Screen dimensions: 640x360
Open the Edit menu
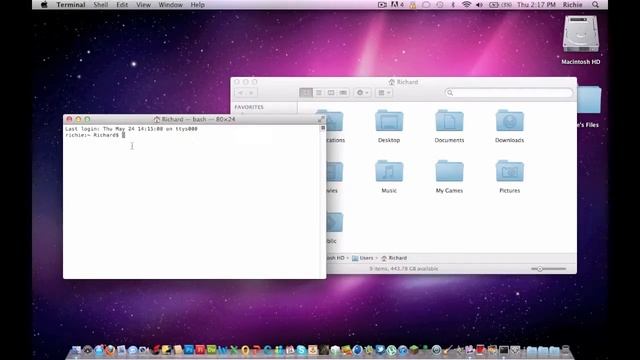[x=122, y=4]
